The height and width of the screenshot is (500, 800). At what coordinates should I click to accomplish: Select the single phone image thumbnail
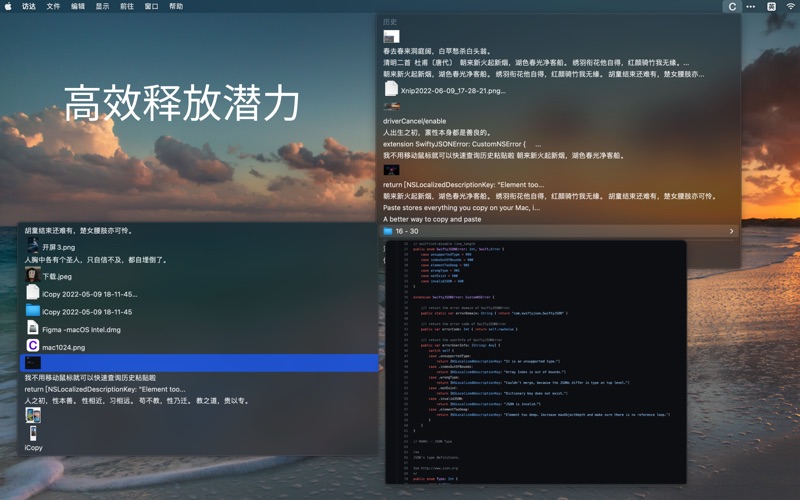(33, 433)
